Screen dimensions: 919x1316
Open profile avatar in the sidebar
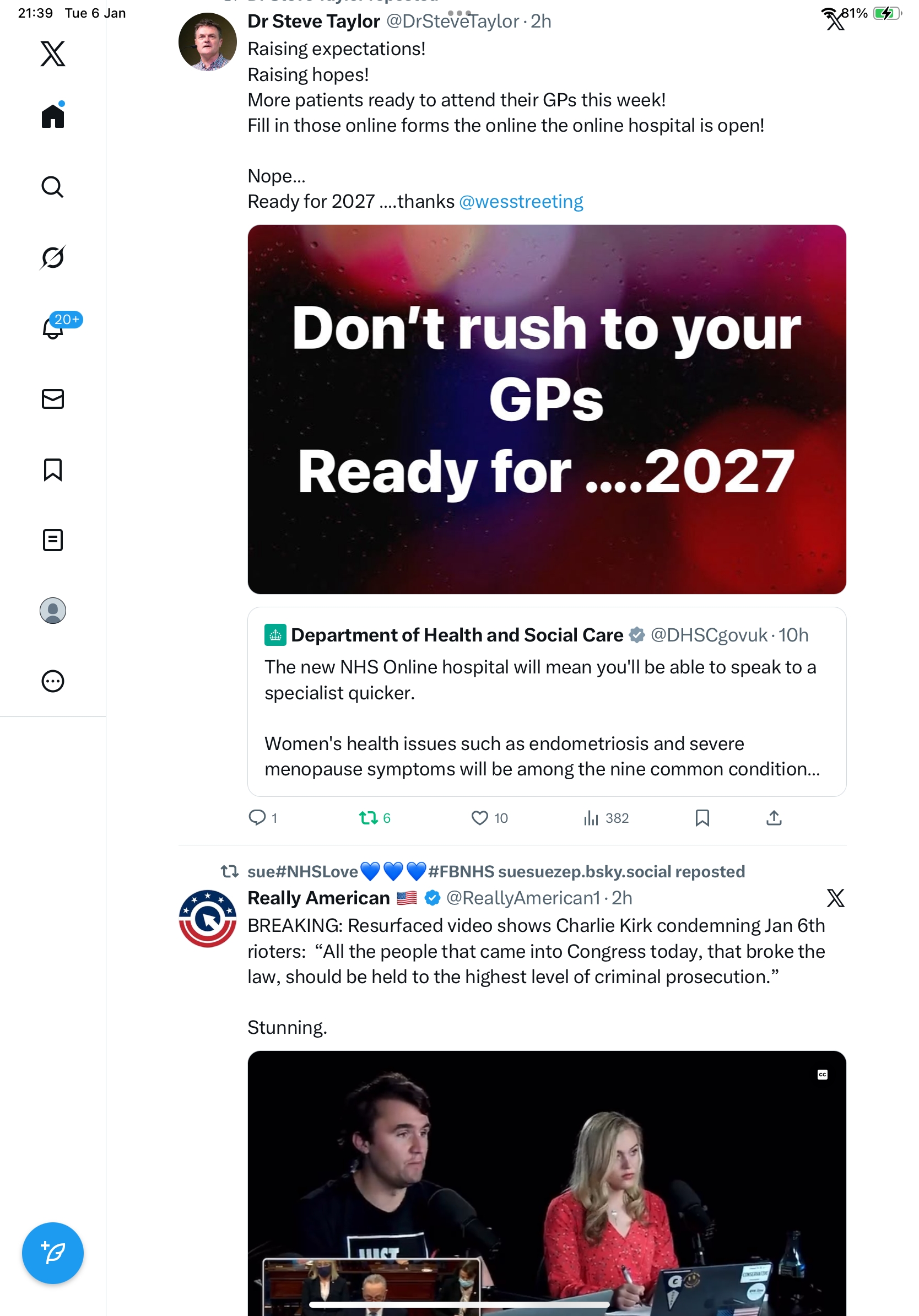pyautogui.click(x=53, y=611)
